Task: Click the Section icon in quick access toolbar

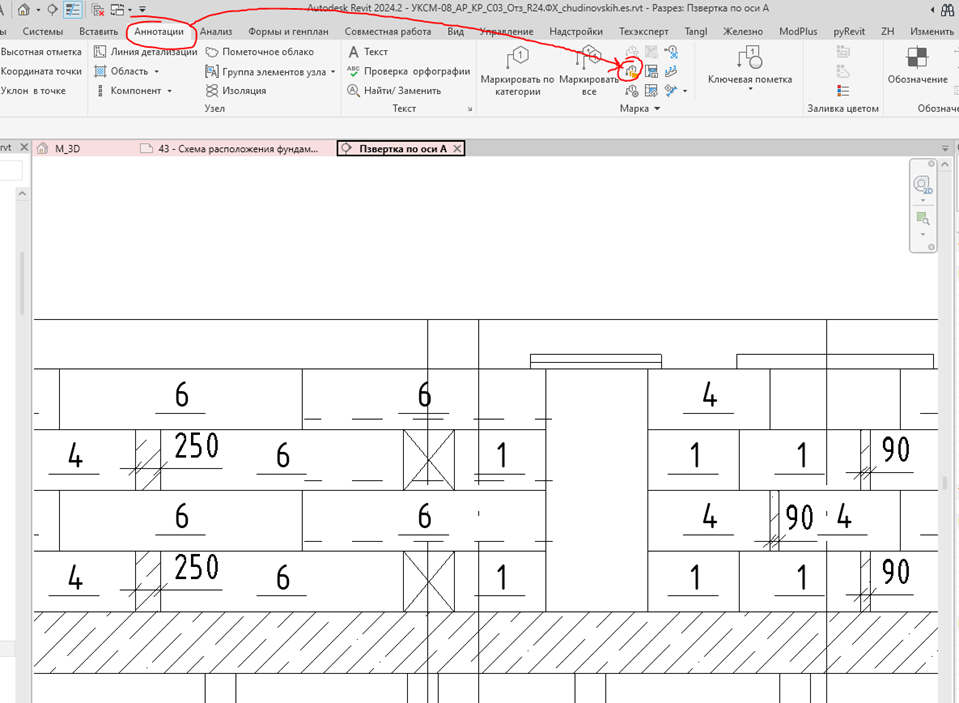Action: [x=53, y=9]
